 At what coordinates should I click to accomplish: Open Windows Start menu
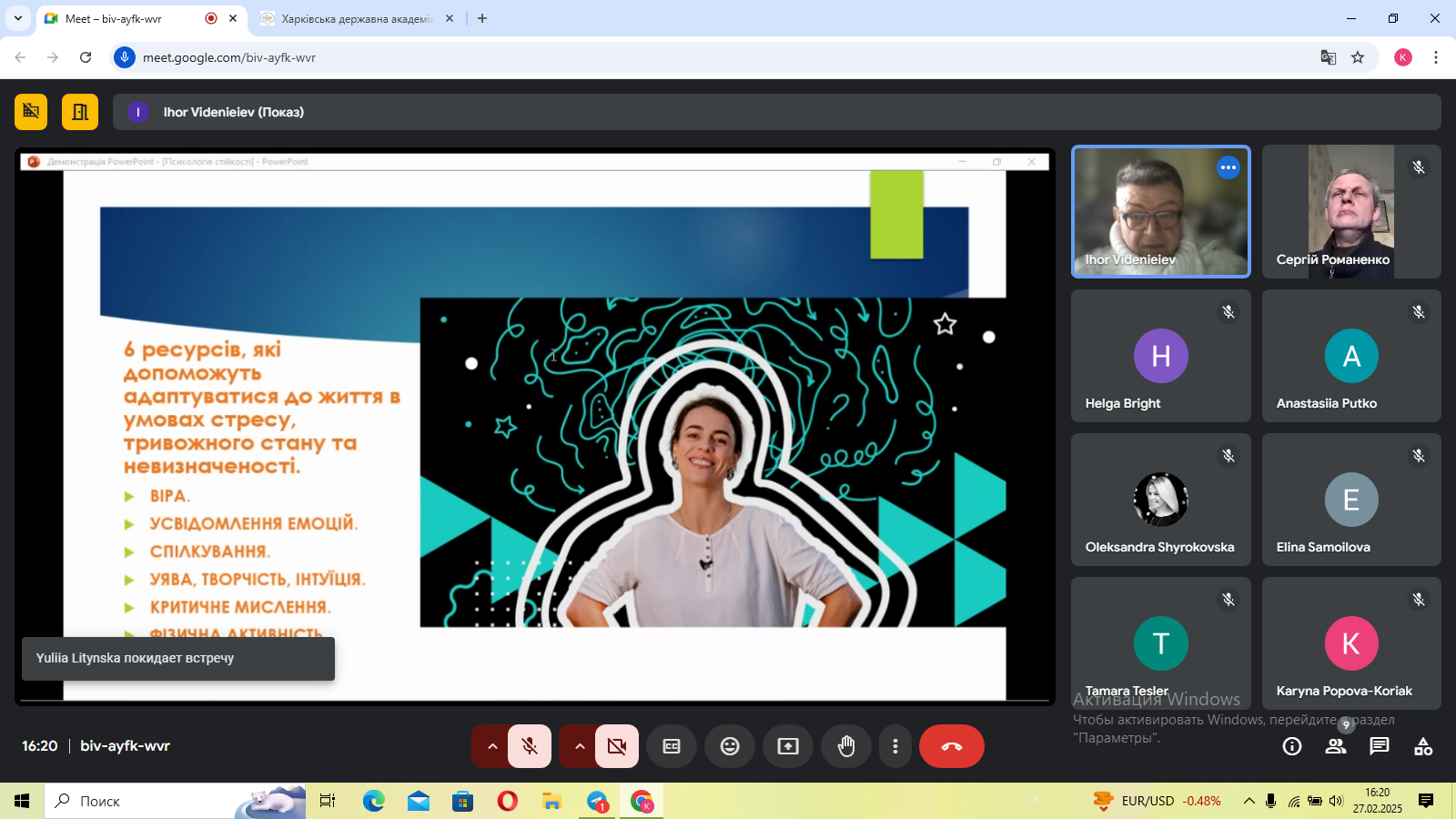click(22, 801)
